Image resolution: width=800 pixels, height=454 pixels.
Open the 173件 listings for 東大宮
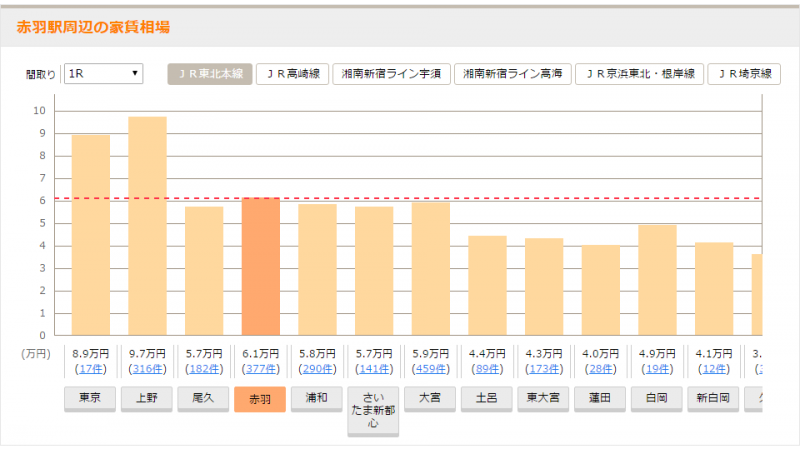(x=543, y=369)
